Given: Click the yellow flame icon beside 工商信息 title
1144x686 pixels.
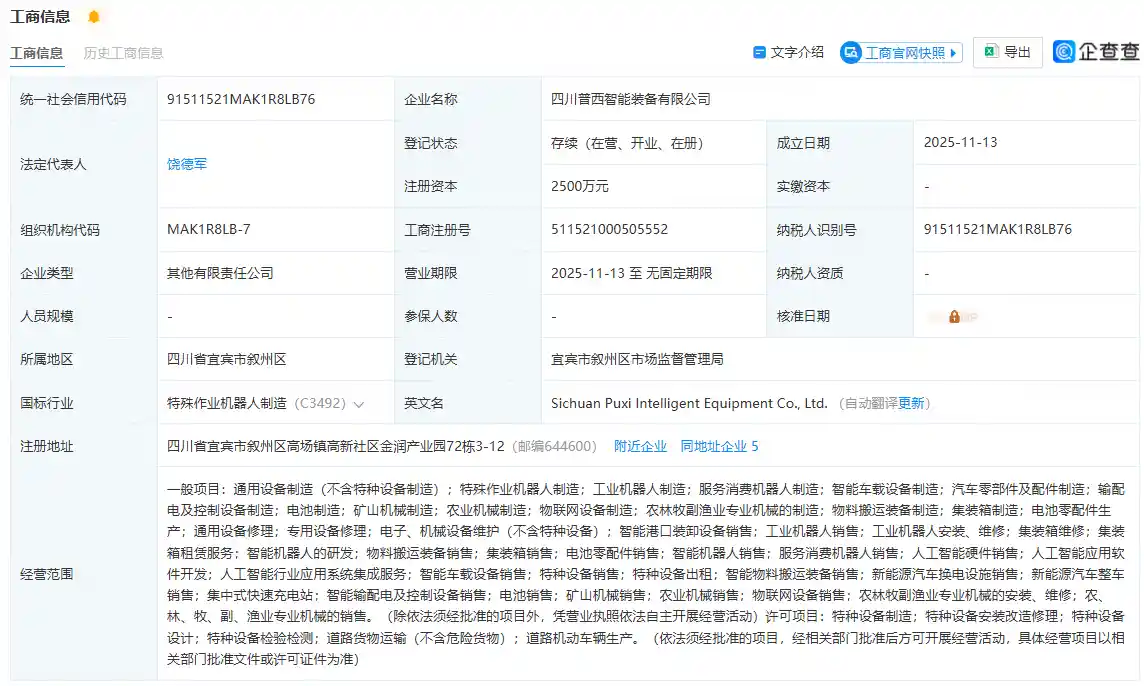Looking at the screenshot, I should tap(94, 15).
